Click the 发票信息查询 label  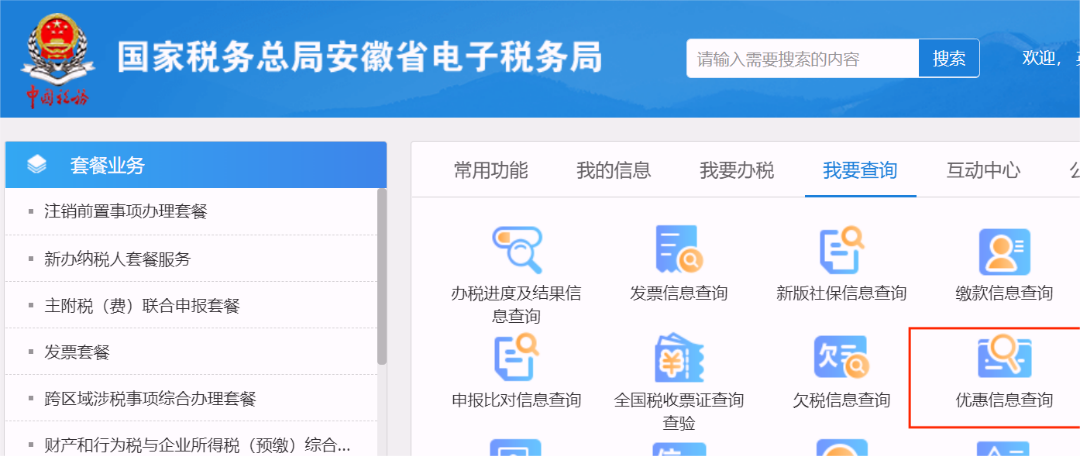[678, 293]
